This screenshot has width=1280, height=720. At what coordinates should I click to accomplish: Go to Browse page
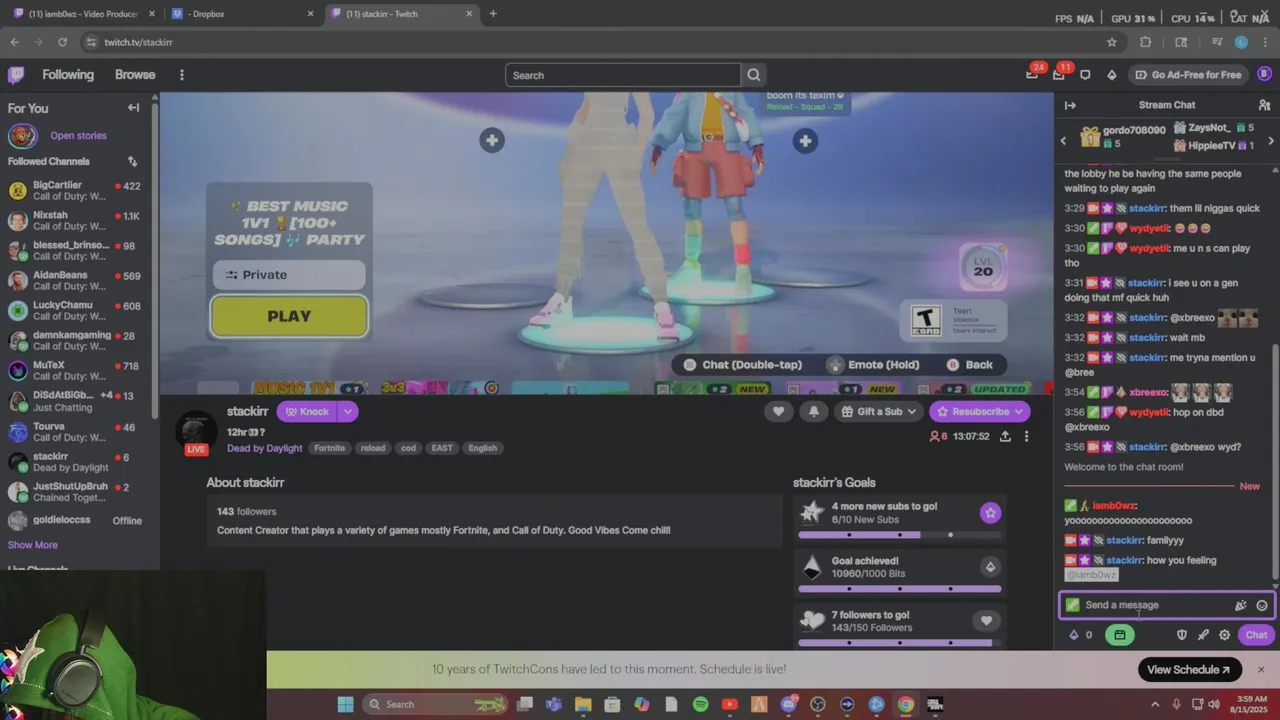coord(135,75)
